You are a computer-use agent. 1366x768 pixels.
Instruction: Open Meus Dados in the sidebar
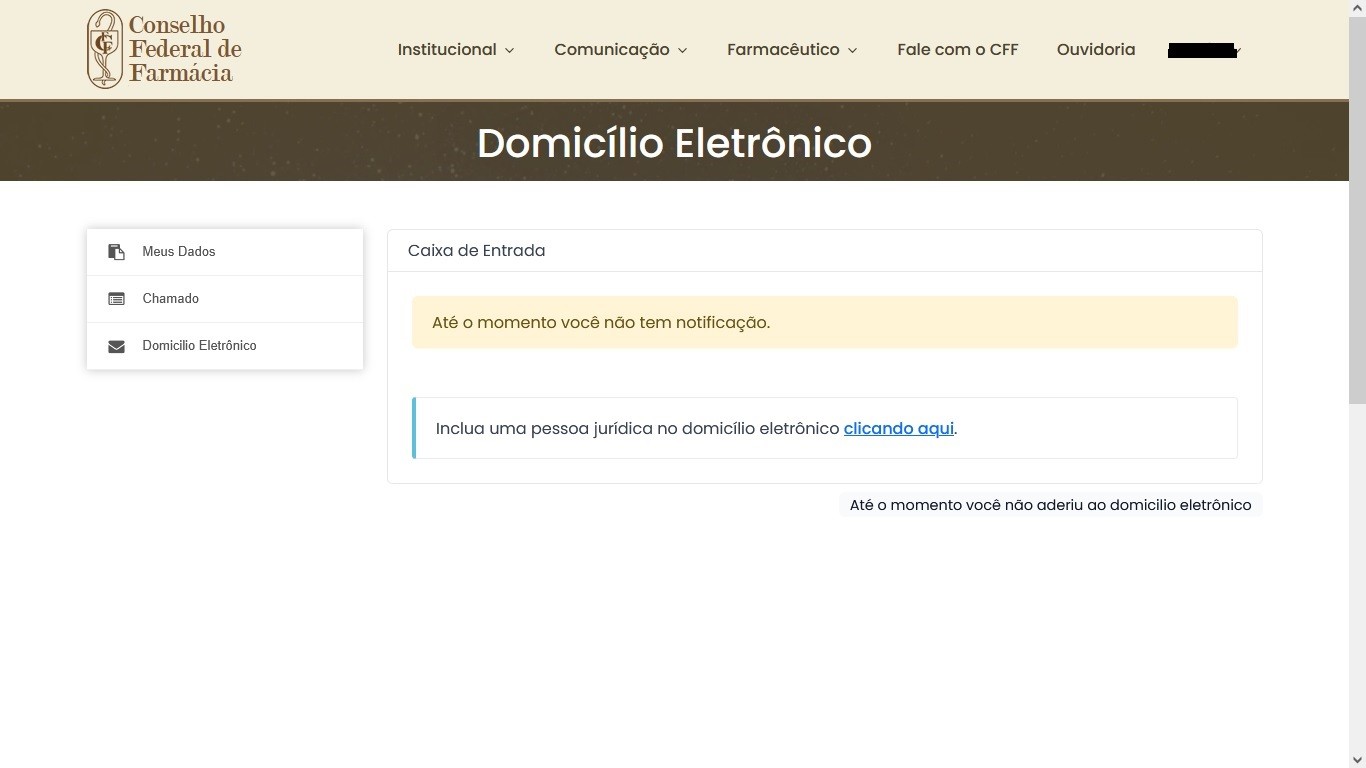click(179, 252)
